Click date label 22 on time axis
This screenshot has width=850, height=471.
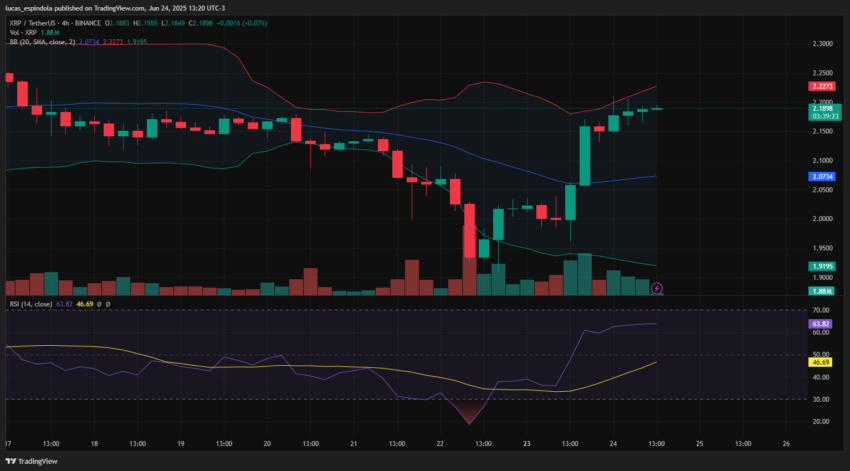tap(440, 444)
